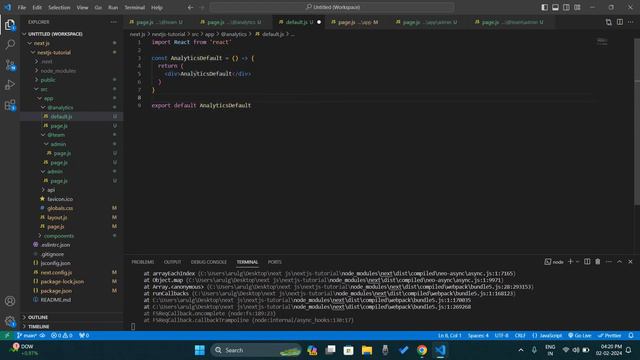Open terminal panel more actions ellipsis

pyautogui.click(x=609, y=262)
